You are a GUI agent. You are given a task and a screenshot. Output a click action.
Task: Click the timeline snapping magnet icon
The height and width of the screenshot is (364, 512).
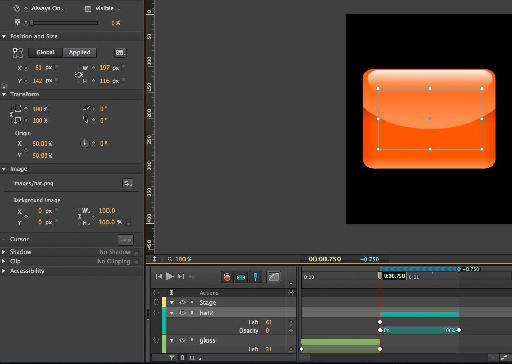(182, 358)
